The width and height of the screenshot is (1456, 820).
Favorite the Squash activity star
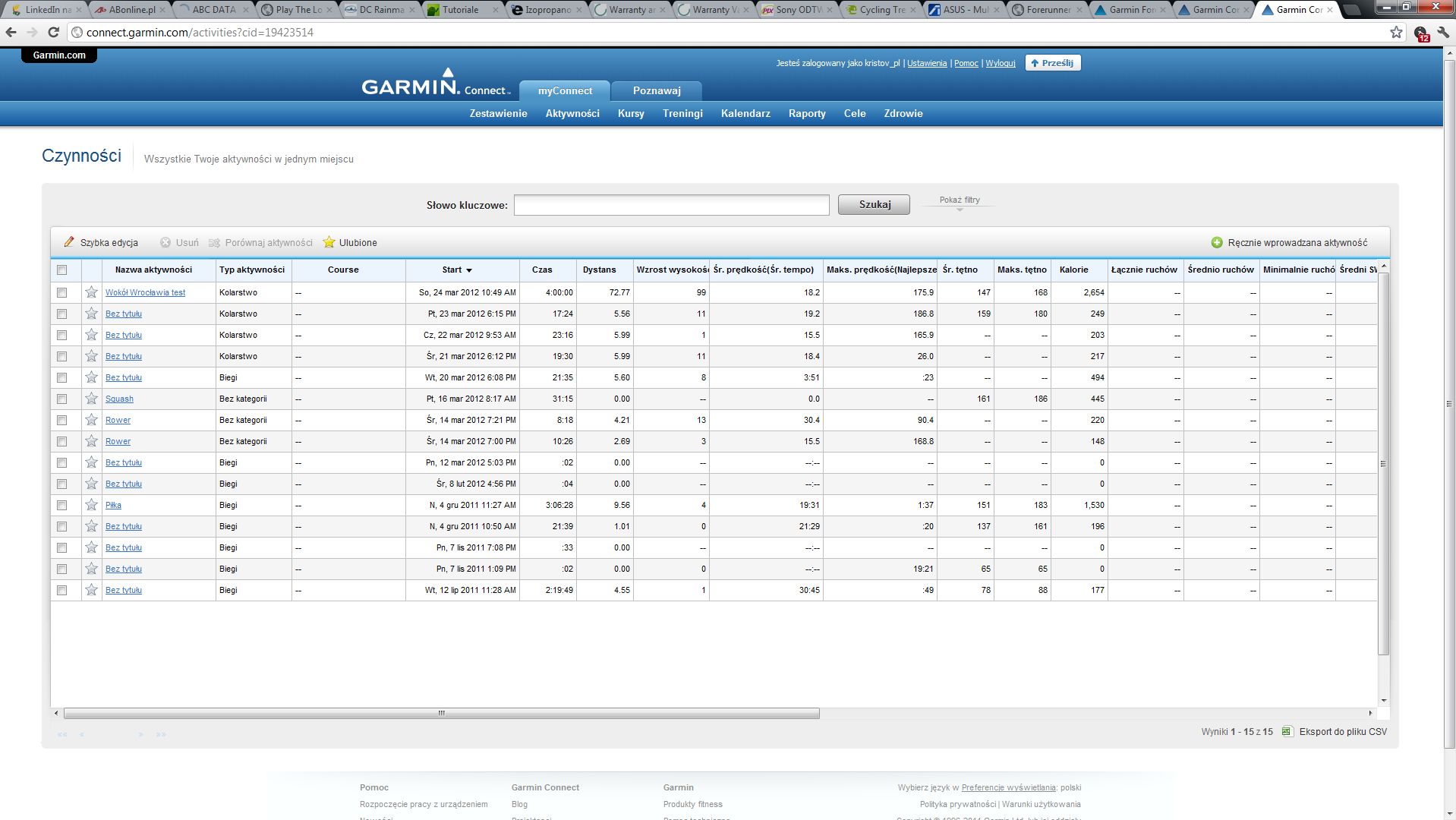coord(91,399)
